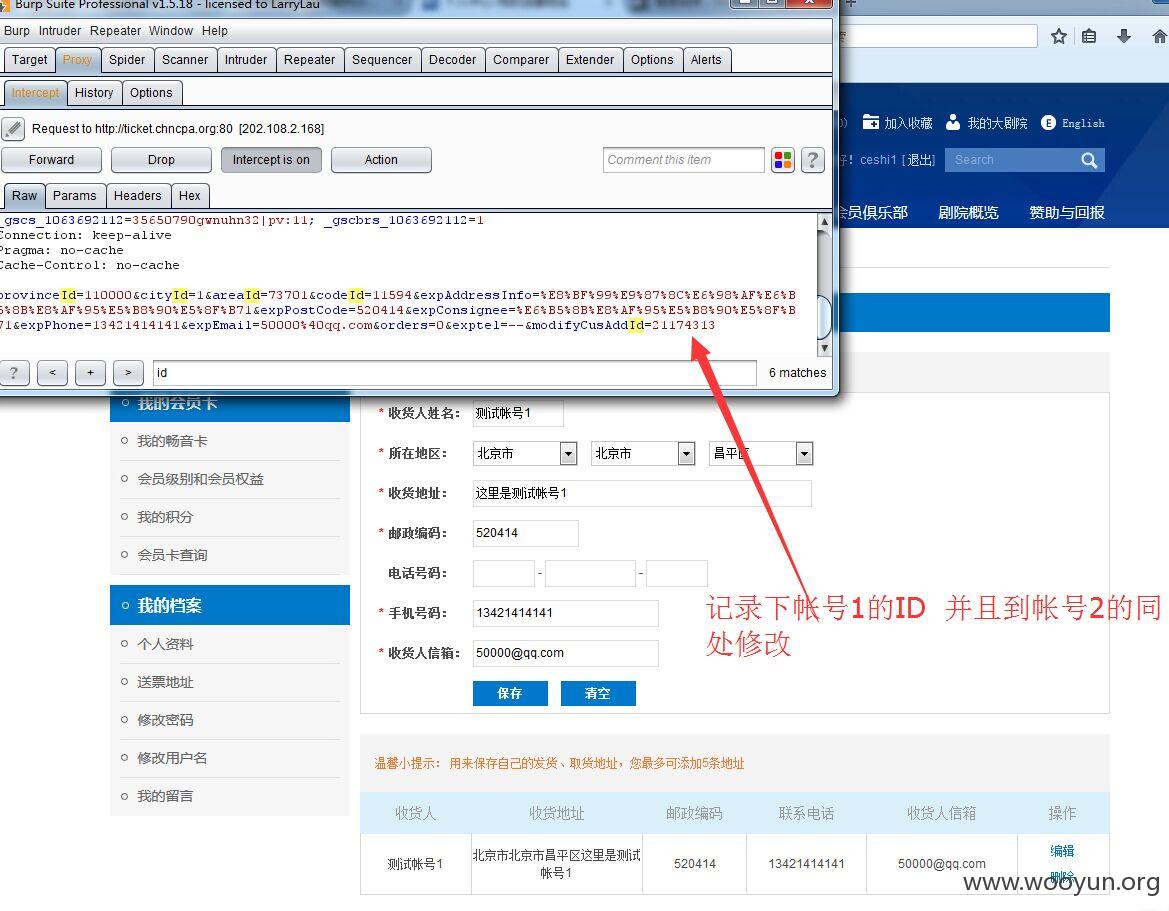Switch to the Decoder tab
This screenshot has height=911, width=1169.
click(x=452, y=60)
